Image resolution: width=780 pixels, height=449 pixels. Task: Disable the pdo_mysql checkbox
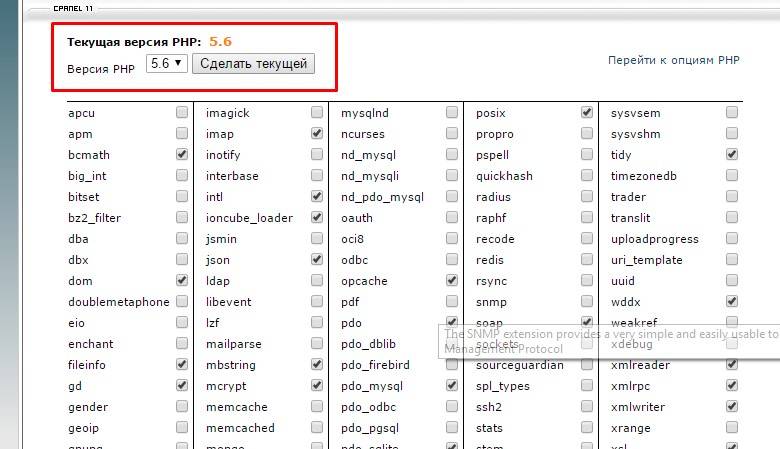pyautogui.click(x=452, y=385)
